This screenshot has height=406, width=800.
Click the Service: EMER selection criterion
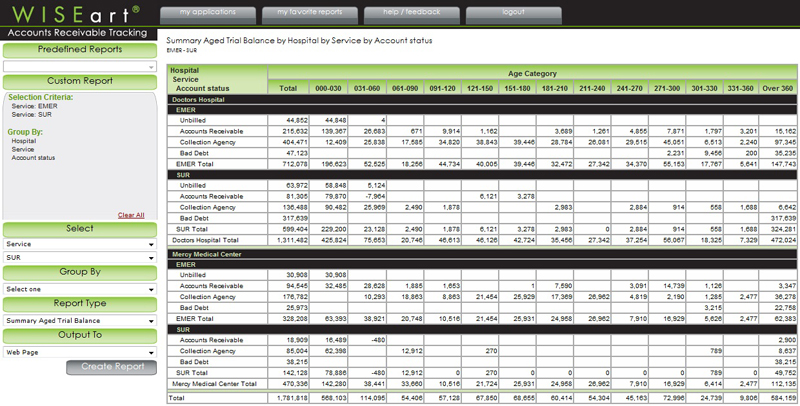pos(35,107)
